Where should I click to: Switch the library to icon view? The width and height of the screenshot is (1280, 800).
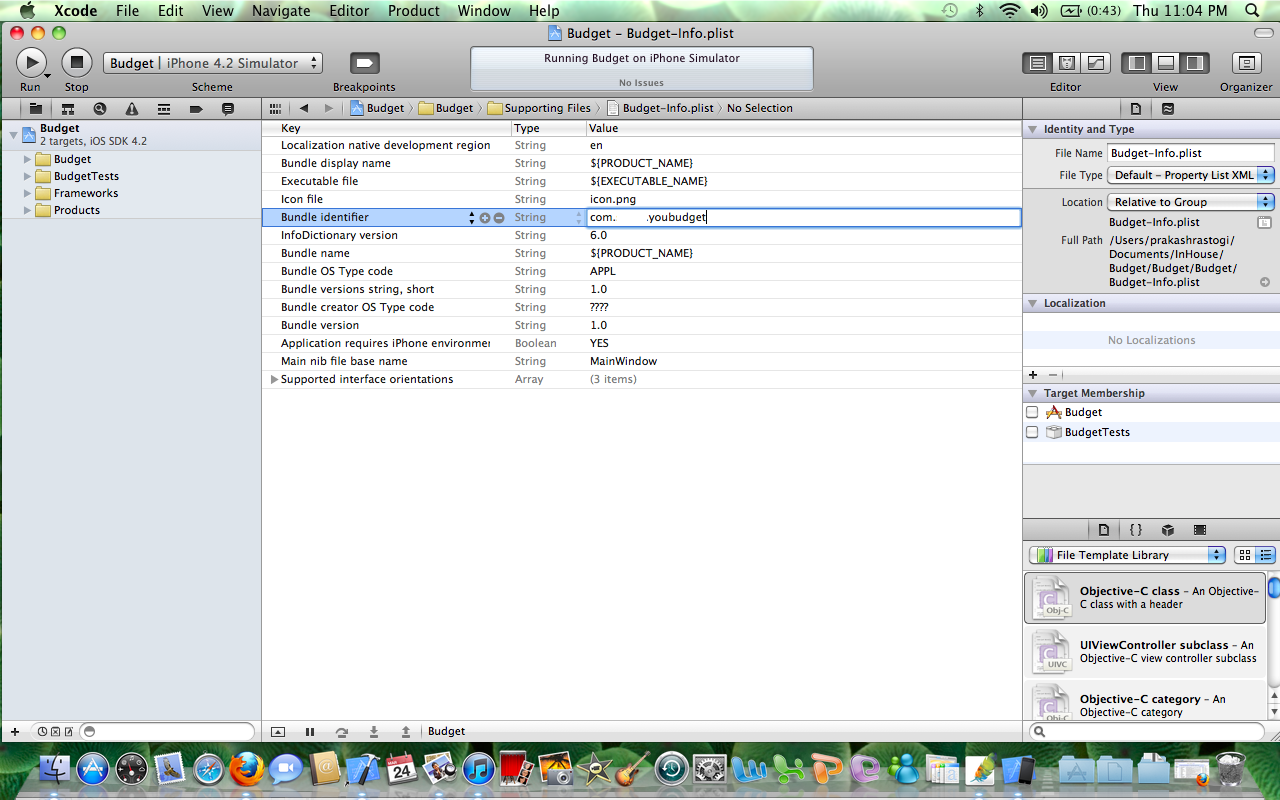(x=1245, y=555)
